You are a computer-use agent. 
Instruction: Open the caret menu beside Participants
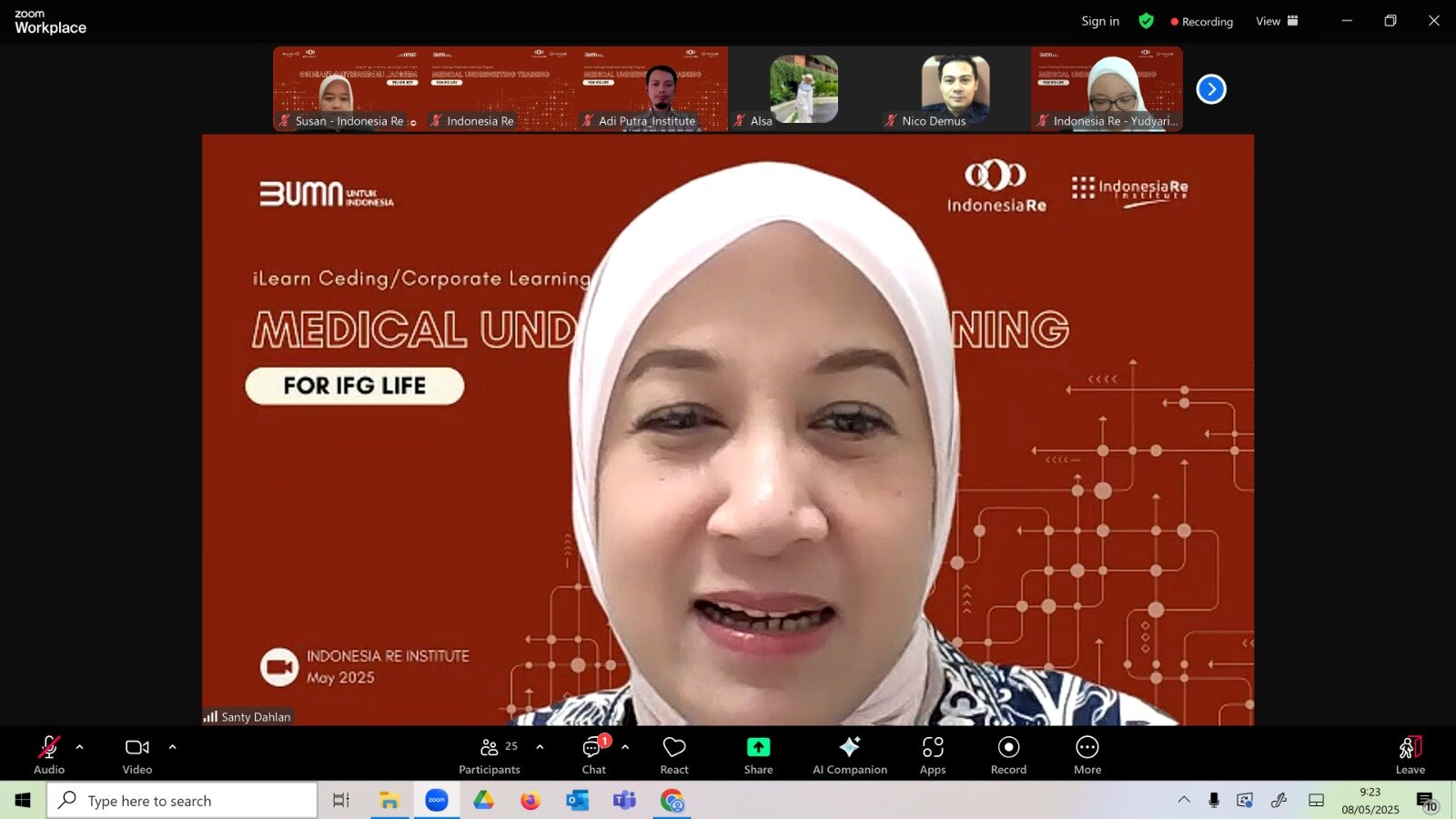540,747
